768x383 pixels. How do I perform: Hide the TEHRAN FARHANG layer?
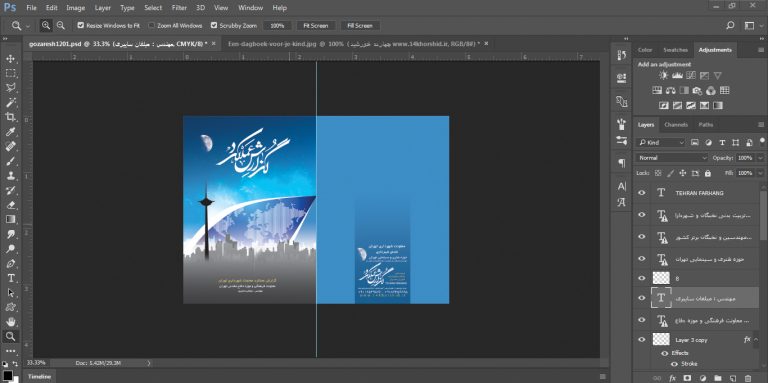click(x=642, y=193)
